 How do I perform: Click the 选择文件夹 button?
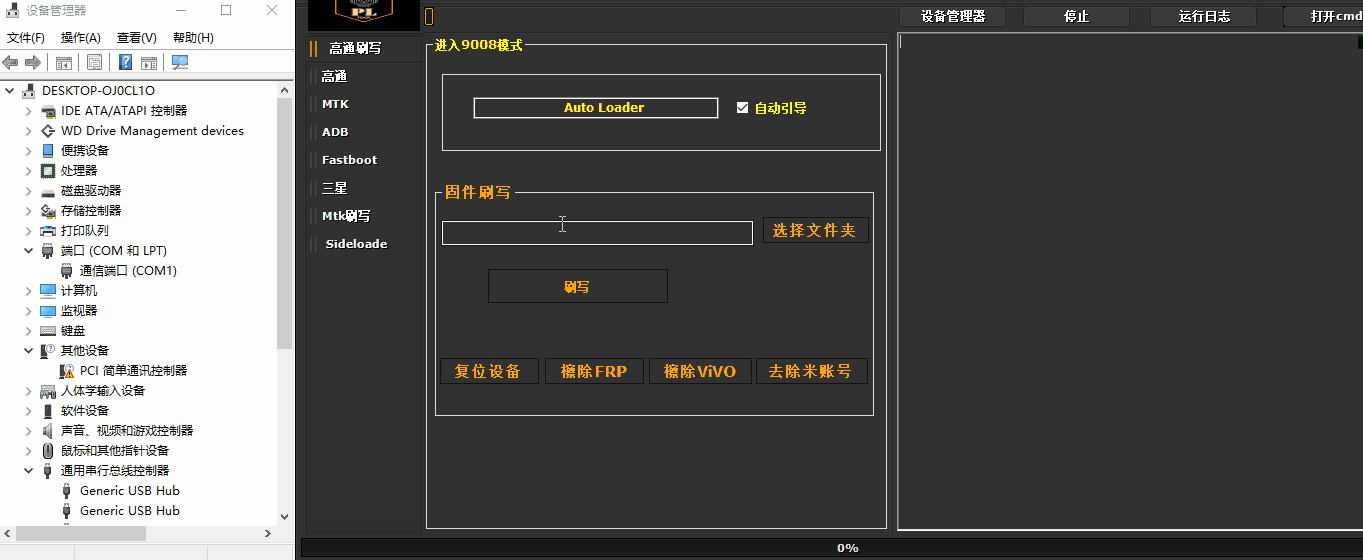[816, 231]
